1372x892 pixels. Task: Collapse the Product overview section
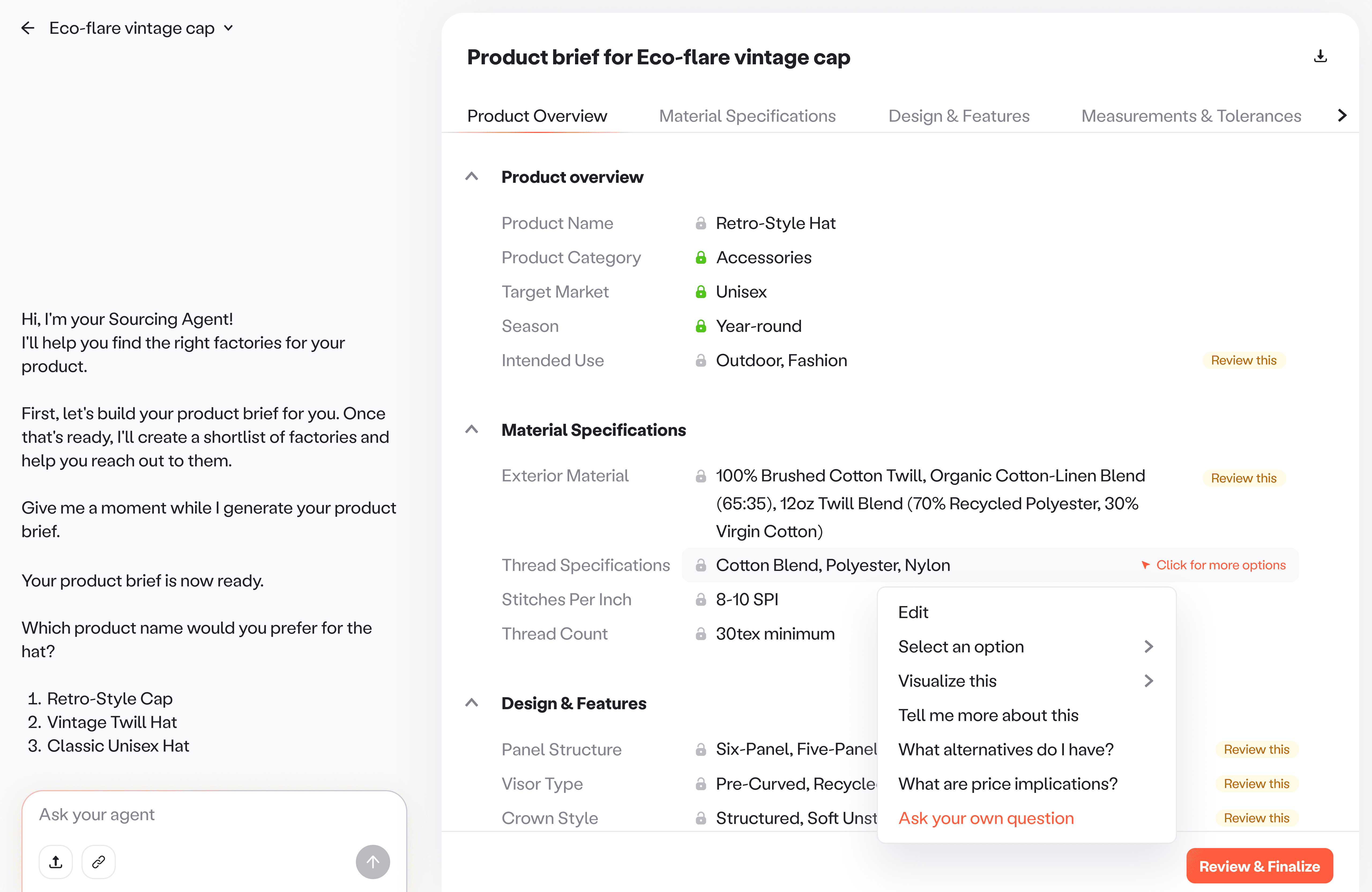[x=472, y=176]
